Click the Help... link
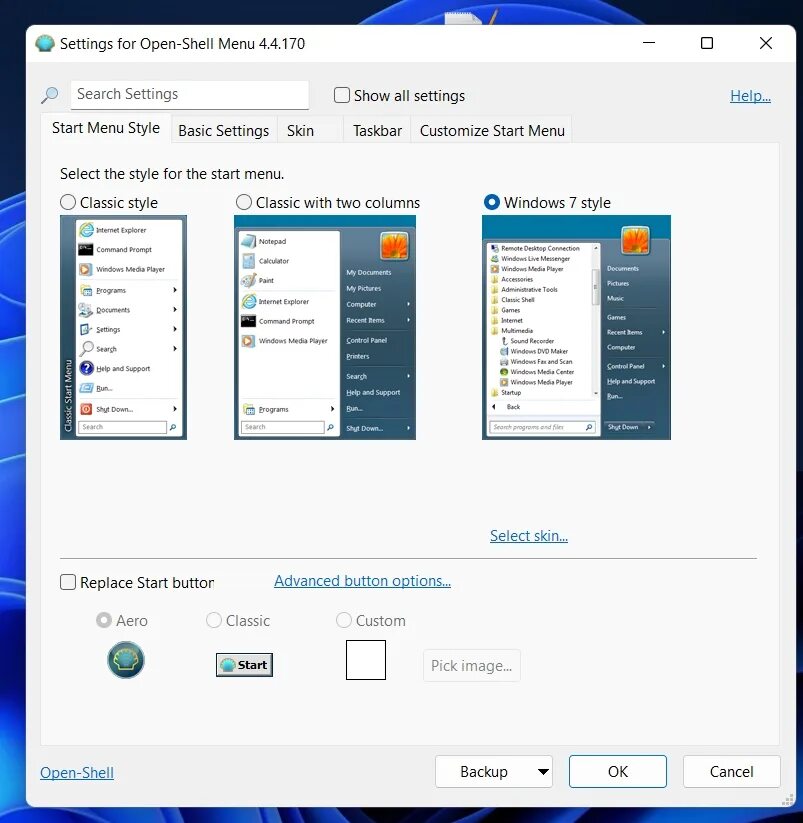Viewport: 803px width, 823px height. click(750, 96)
